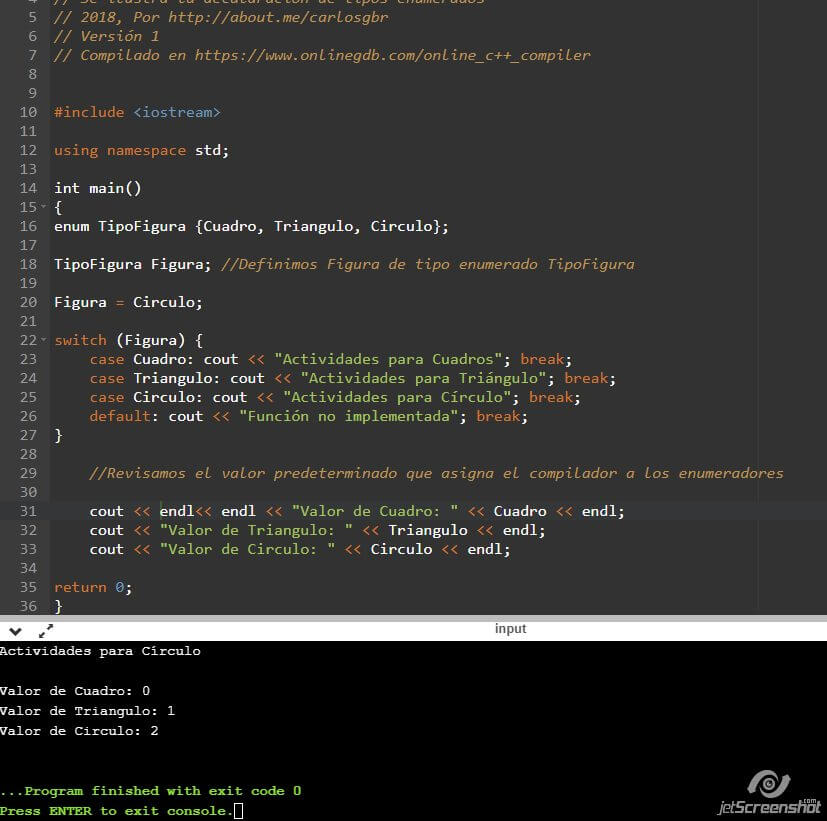The height and width of the screenshot is (821, 827).
Task: Click 'Program finished with exit code 0' message
Action: coord(151,790)
